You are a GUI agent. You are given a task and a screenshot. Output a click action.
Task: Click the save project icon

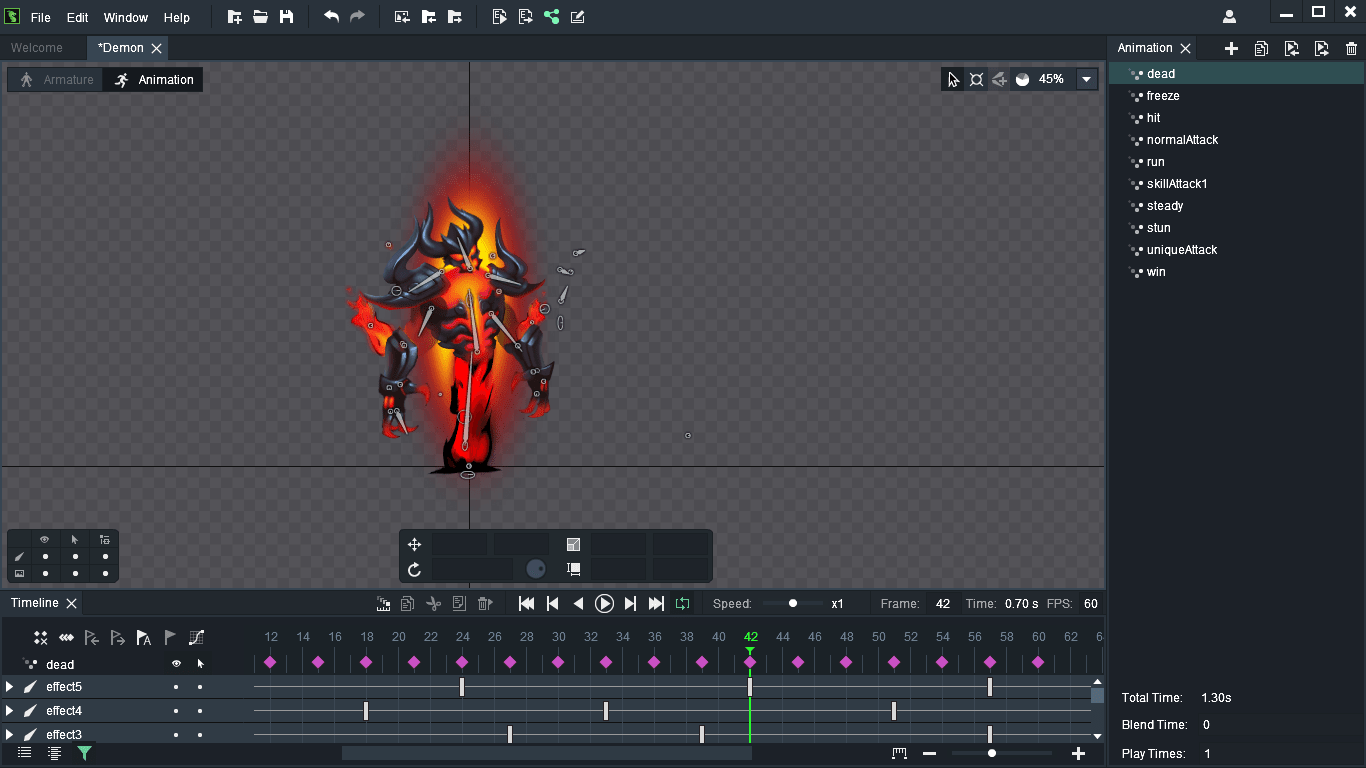click(x=286, y=17)
